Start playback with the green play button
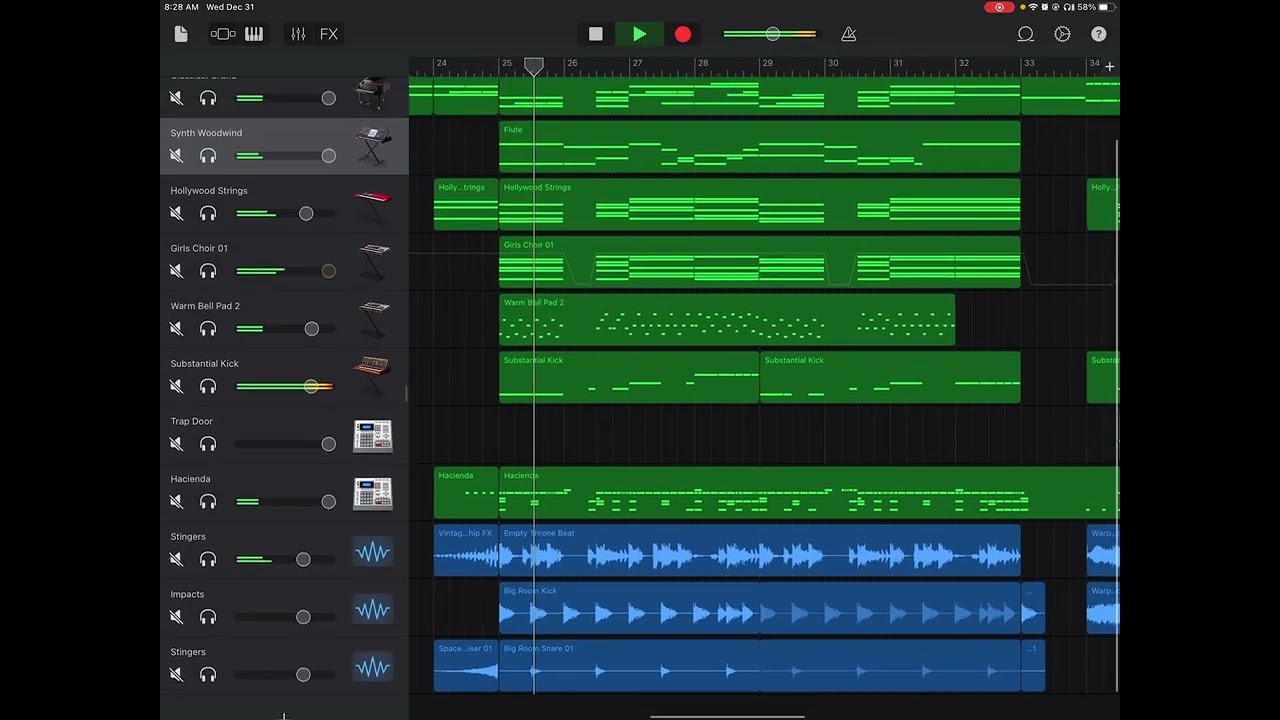Viewport: 1280px width, 720px height. (x=639, y=34)
